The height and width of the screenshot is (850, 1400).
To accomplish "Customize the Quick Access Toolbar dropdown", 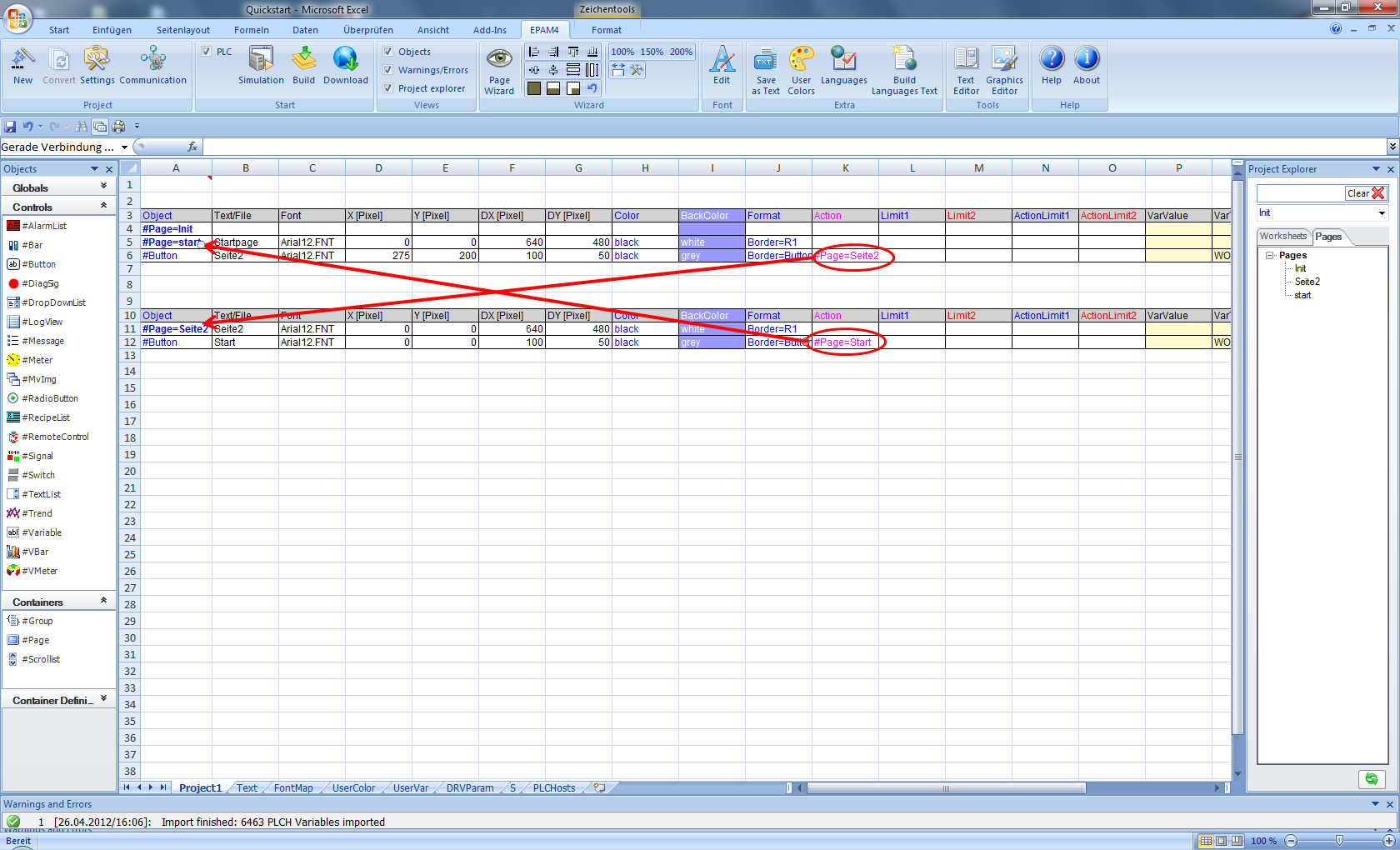I will [137, 127].
